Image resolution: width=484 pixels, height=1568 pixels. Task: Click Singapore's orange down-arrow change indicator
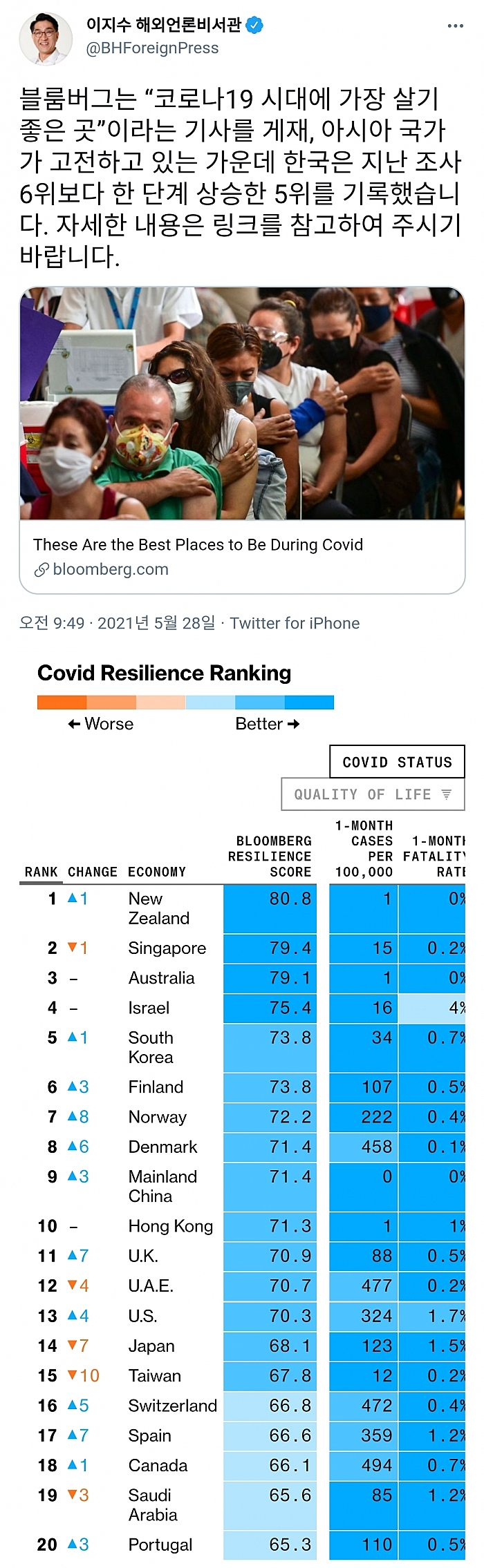pyautogui.click(x=73, y=948)
